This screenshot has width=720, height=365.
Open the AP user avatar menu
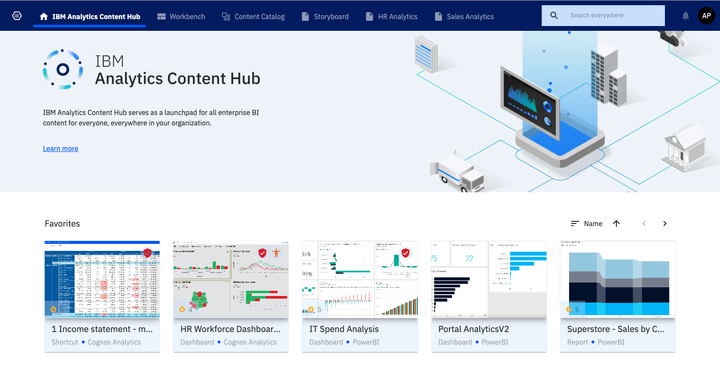(706, 16)
